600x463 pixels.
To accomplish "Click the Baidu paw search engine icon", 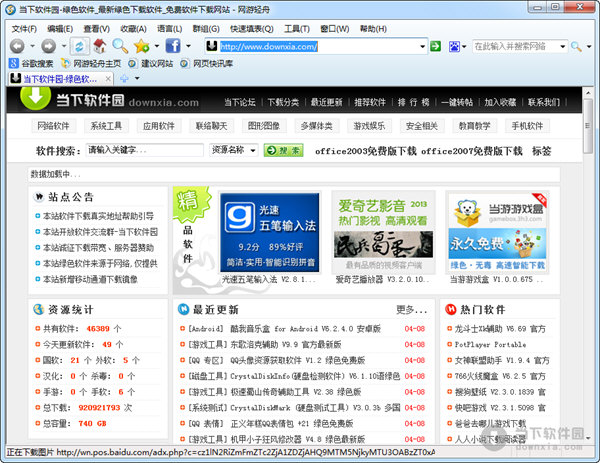I will [x=454, y=47].
